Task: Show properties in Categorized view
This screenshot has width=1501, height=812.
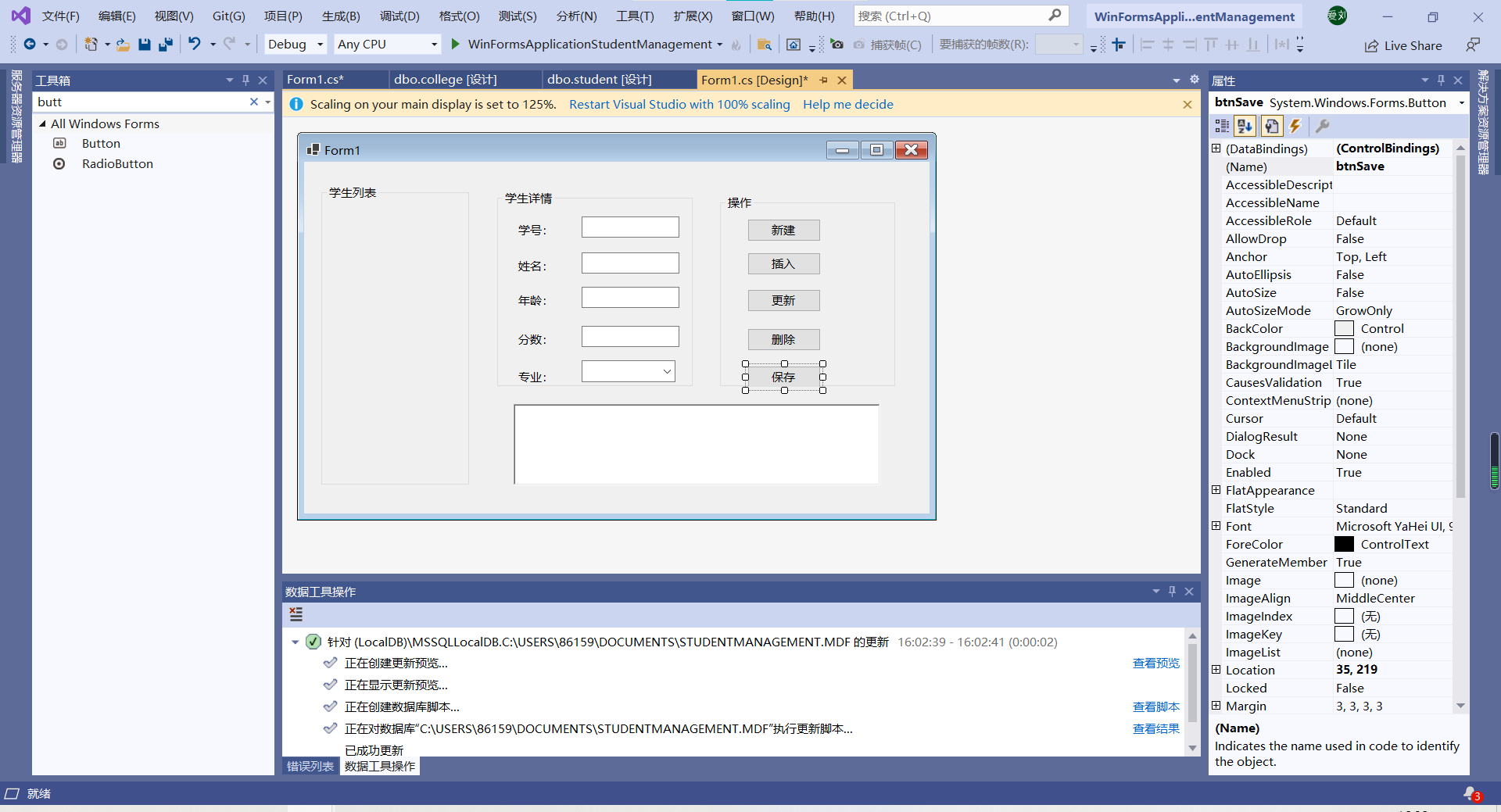Action: (1222, 126)
